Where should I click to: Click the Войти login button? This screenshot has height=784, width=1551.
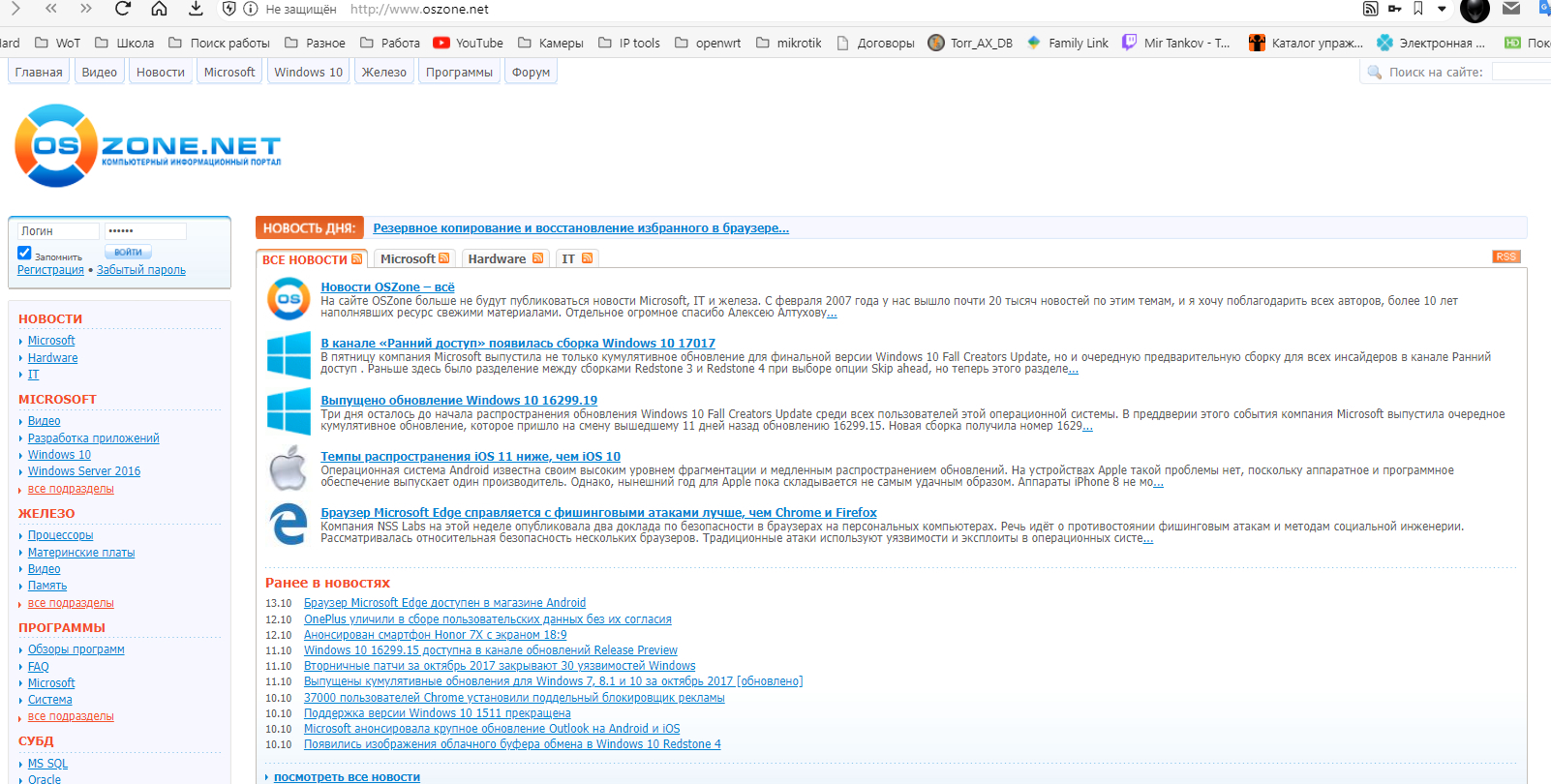[x=129, y=253]
